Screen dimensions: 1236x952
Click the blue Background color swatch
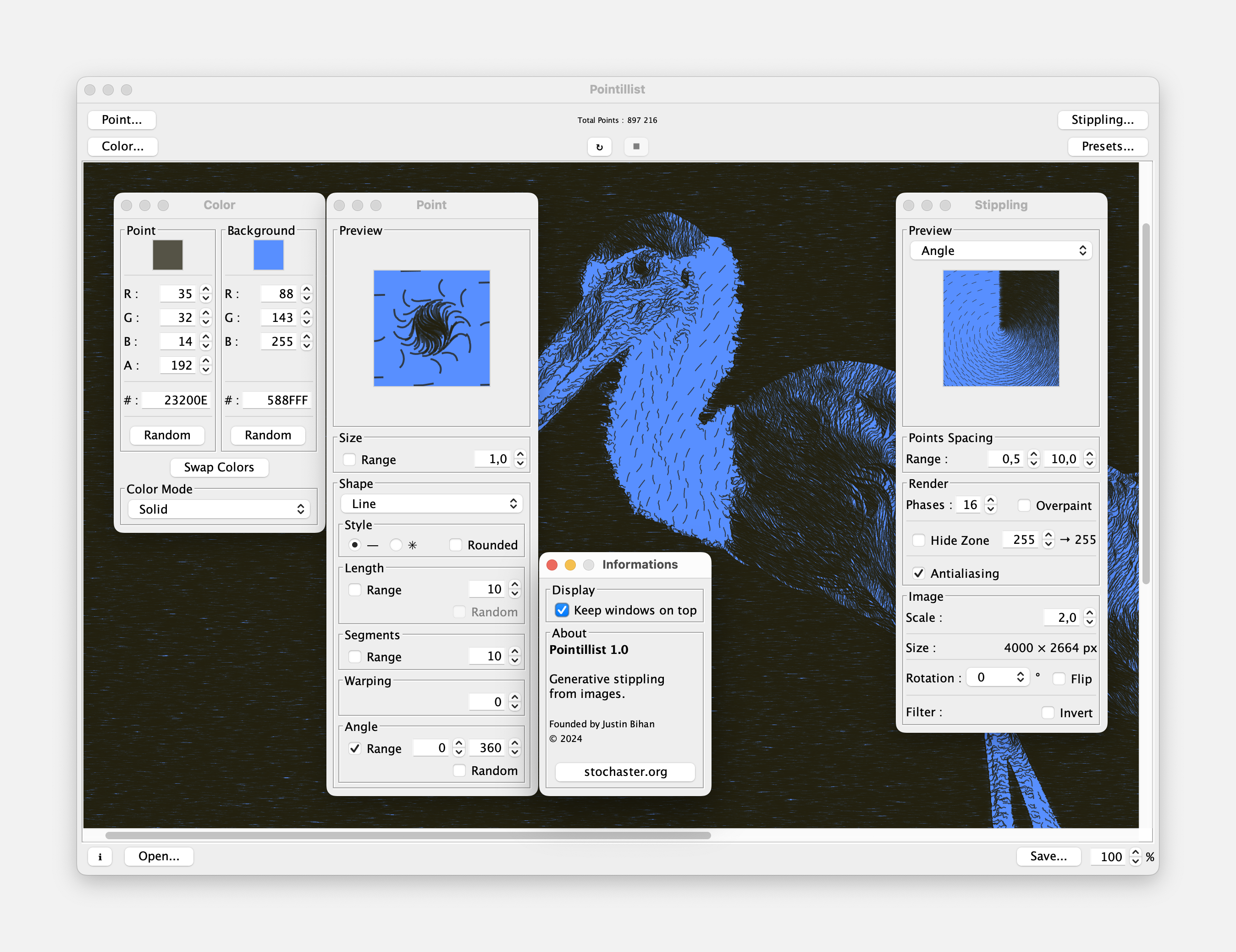coord(268,255)
